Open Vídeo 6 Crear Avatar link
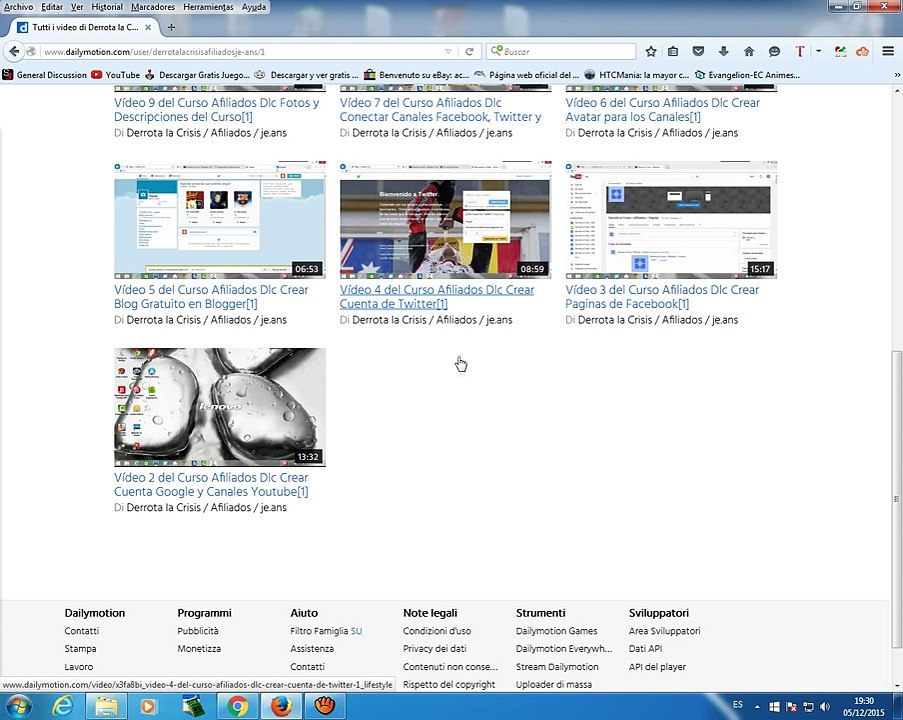 click(662, 109)
